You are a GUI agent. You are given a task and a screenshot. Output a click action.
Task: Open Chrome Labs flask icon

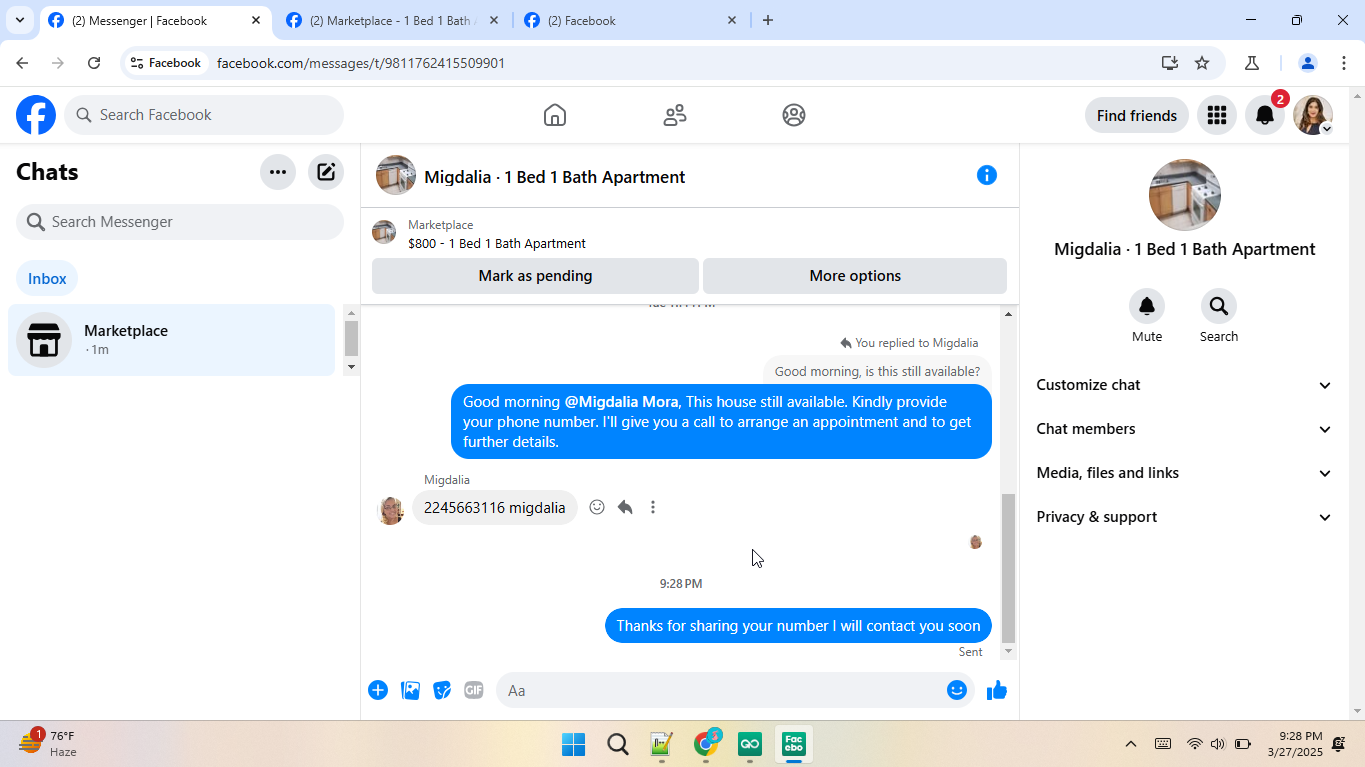coord(1251,63)
